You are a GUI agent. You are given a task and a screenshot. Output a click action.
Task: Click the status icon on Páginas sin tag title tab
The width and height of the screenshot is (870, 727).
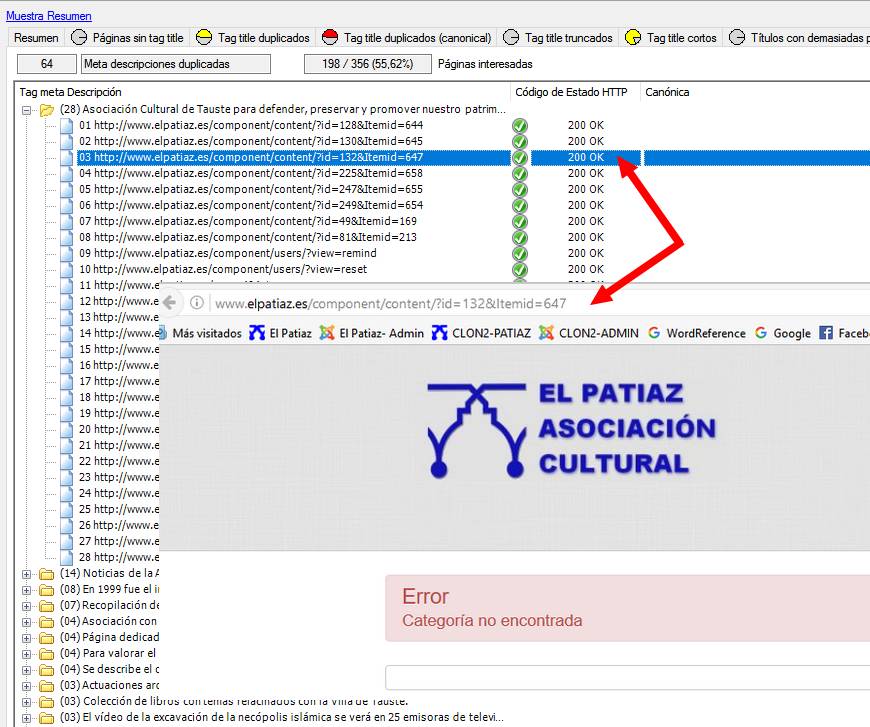click(79, 38)
